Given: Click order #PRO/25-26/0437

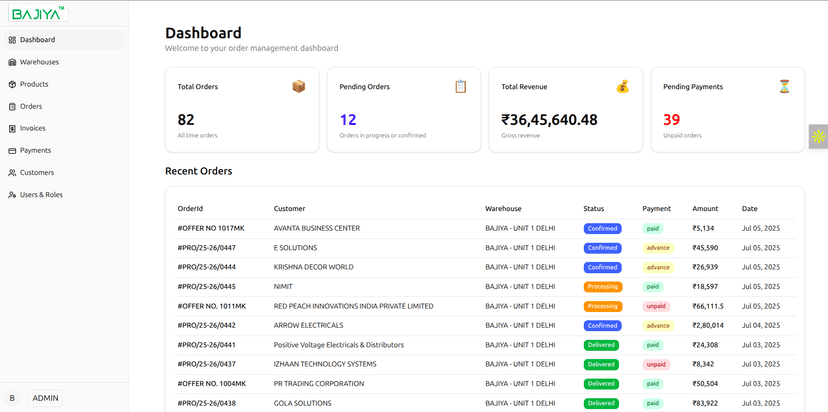Looking at the screenshot, I should (206, 364).
